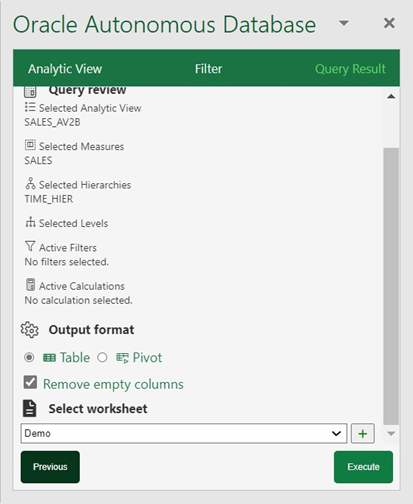This screenshot has height=504, width=413.
Task: Click the Selected Measures icon
Action: [30, 145]
